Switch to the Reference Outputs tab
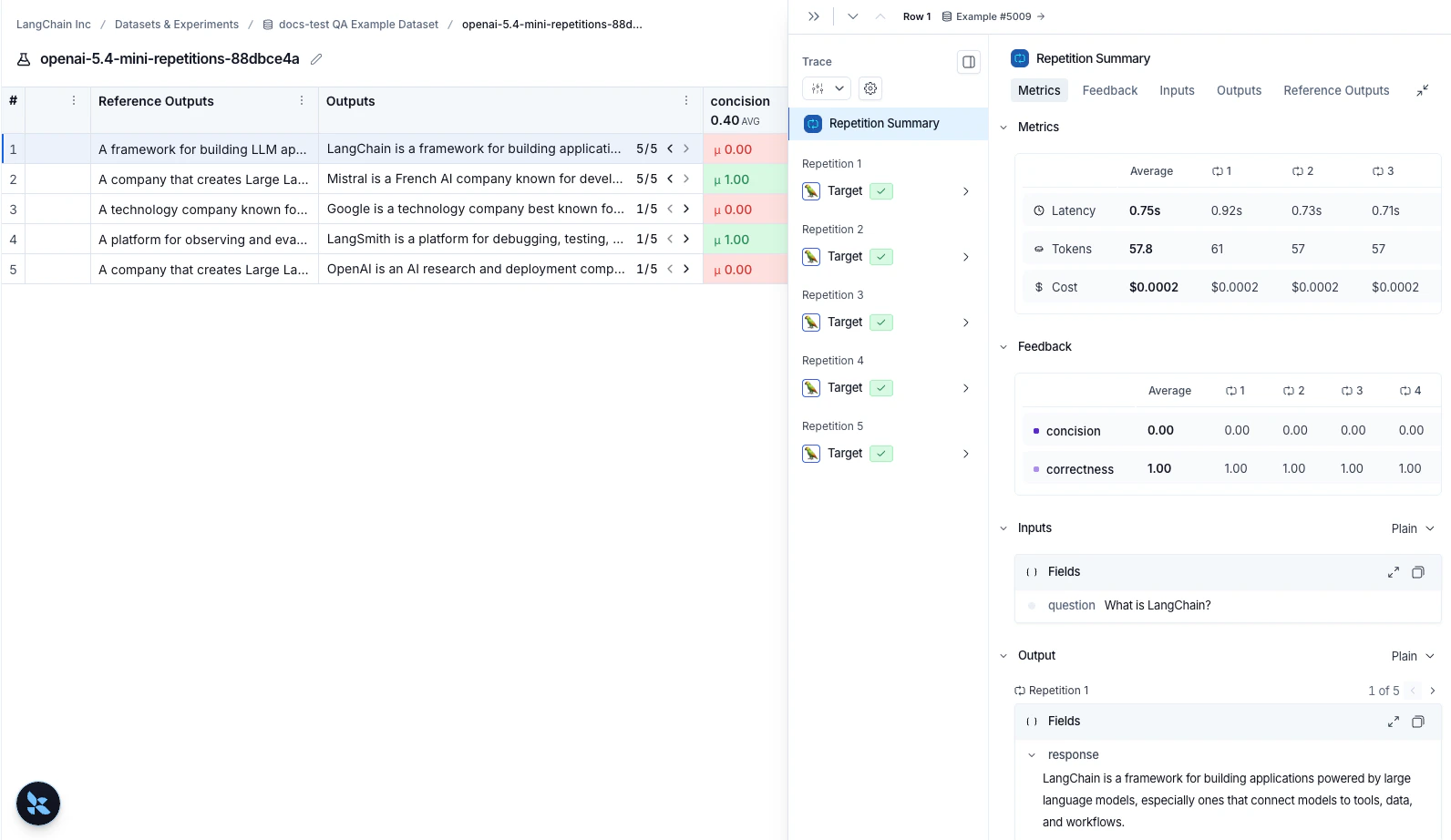The height and width of the screenshot is (840, 1451). [x=1336, y=90]
